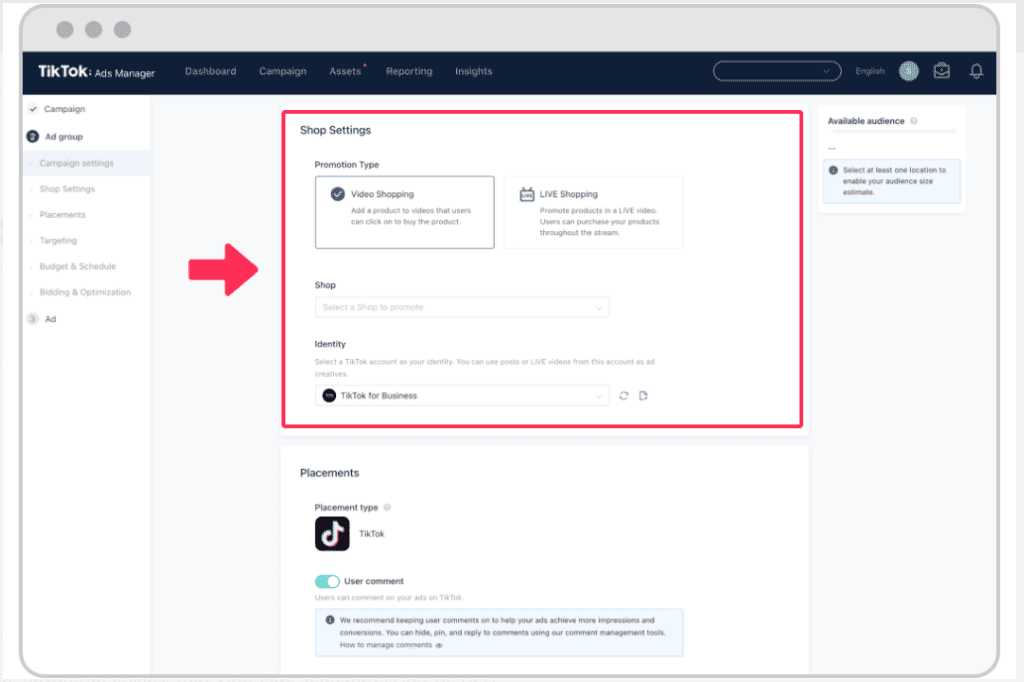The width and height of the screenshot is (1024, 682).
Task: Jump to Shop Settings in the sidebar
Action: coord(67,189)
